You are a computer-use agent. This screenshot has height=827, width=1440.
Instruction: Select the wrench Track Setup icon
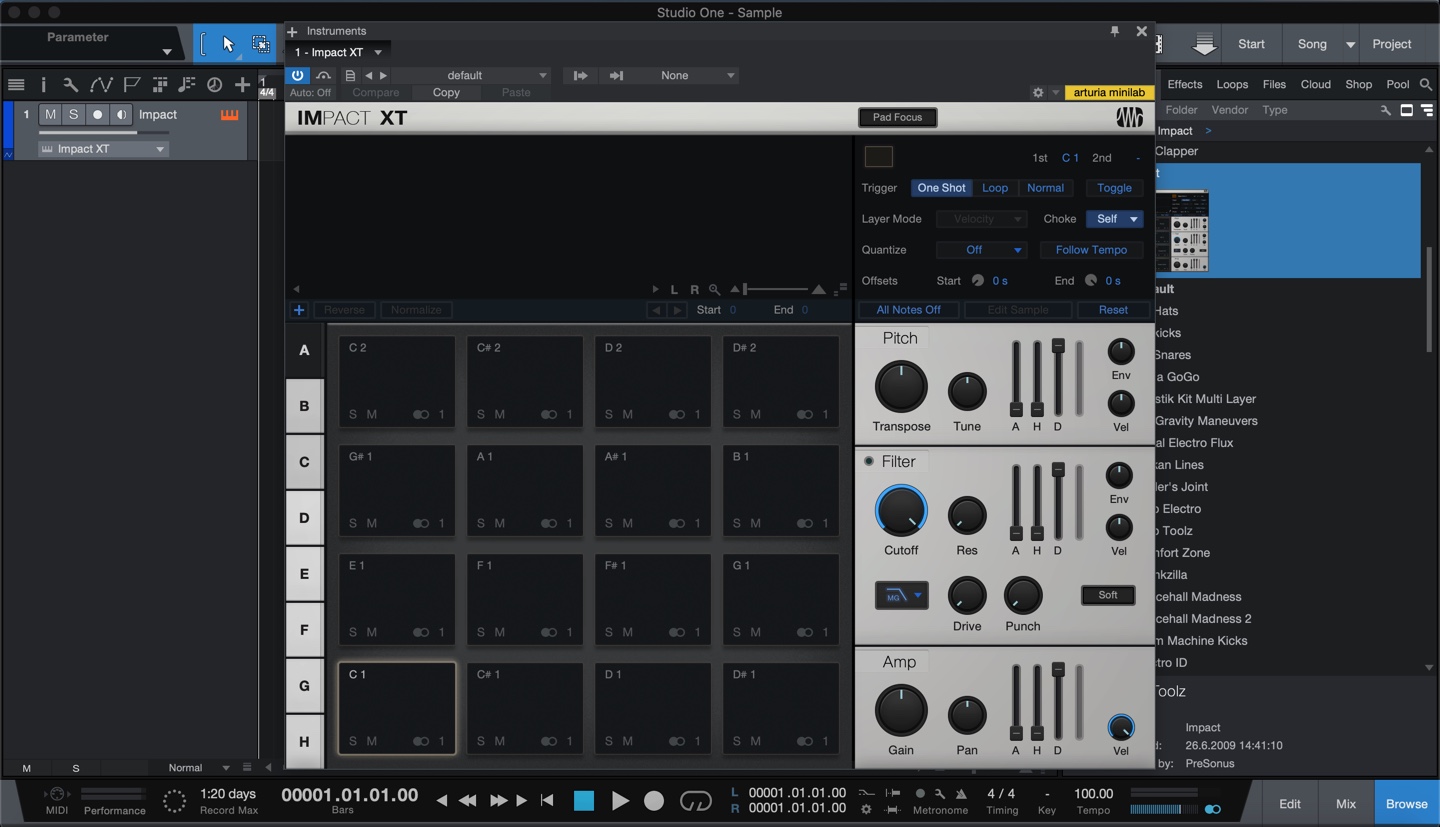point(72,85)
